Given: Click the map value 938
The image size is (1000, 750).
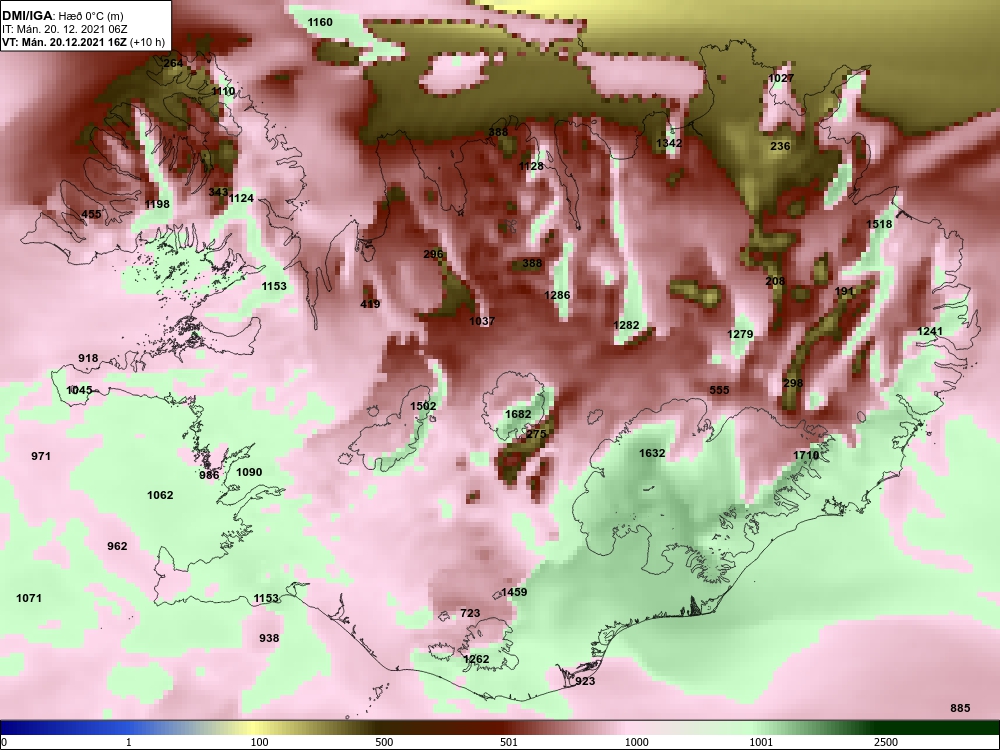Looking at the screenshot, I should (269, 638).
